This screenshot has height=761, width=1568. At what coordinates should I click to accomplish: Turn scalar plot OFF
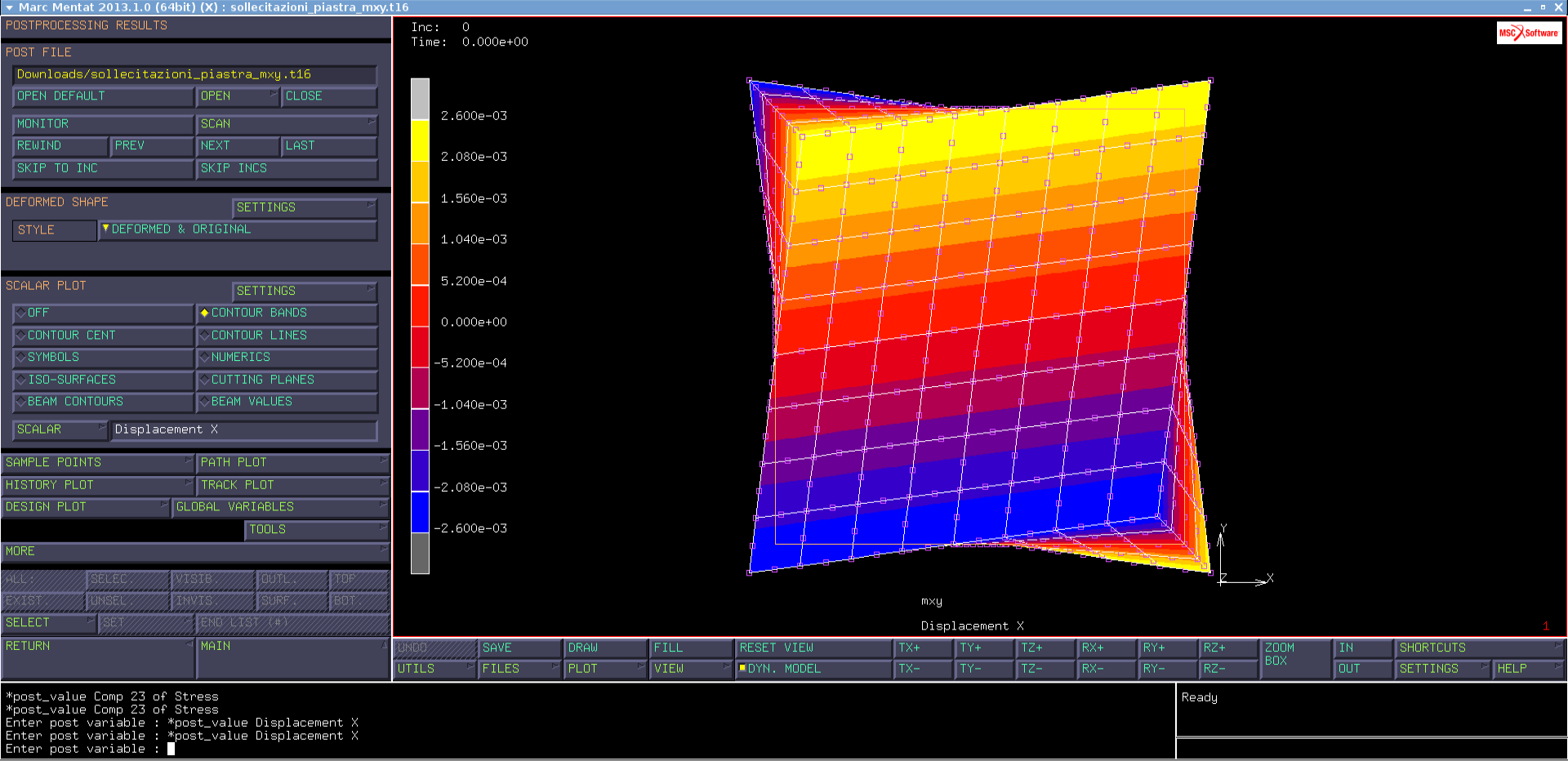(102, 313)
